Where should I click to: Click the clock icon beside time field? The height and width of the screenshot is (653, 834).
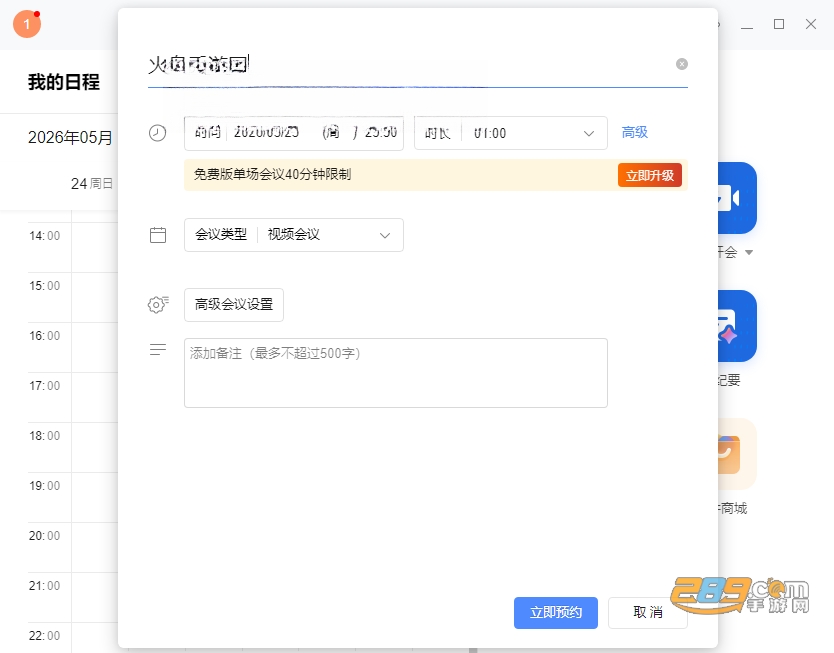coord(157,133)
